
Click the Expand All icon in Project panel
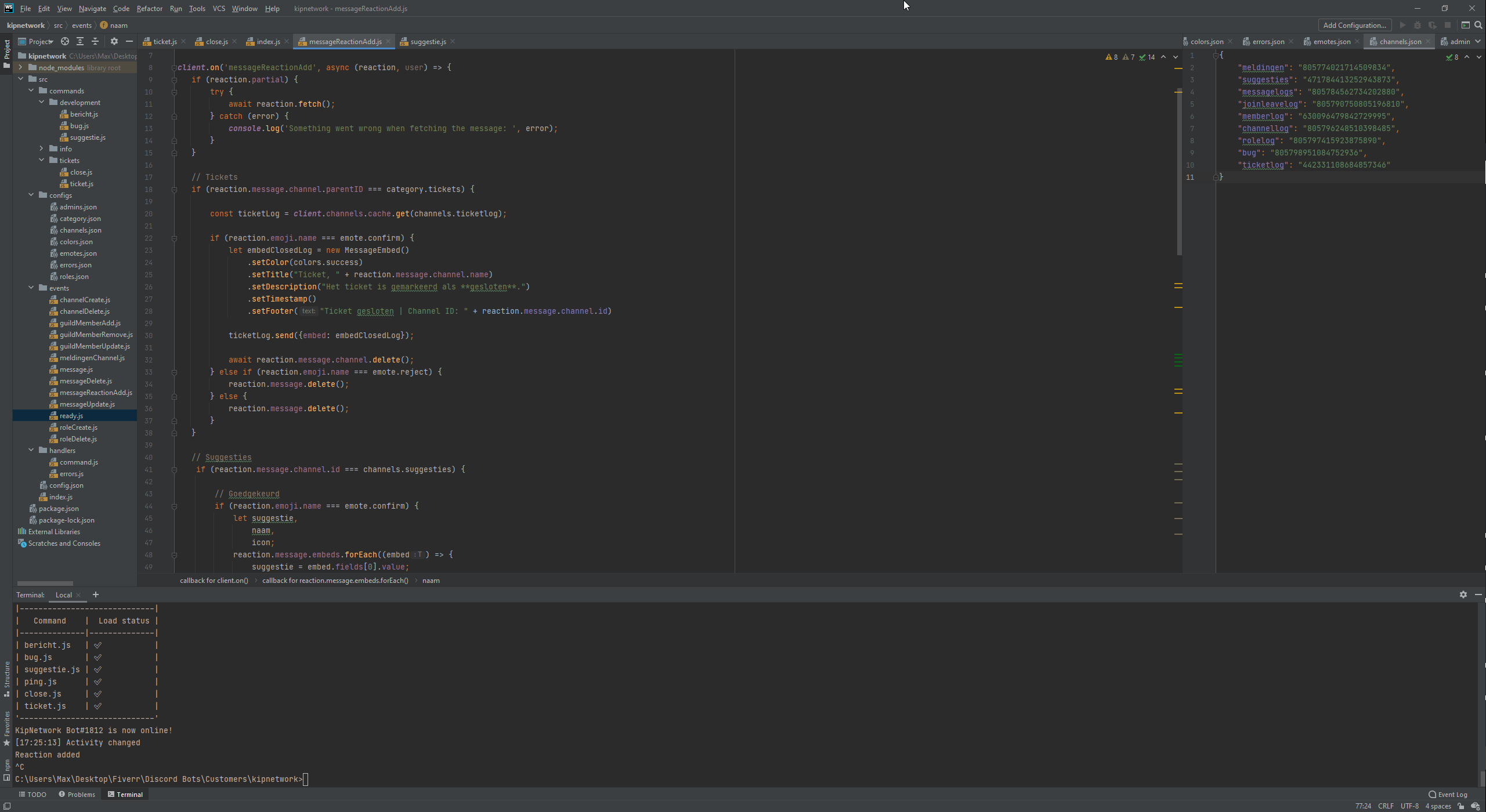[80, 41]
